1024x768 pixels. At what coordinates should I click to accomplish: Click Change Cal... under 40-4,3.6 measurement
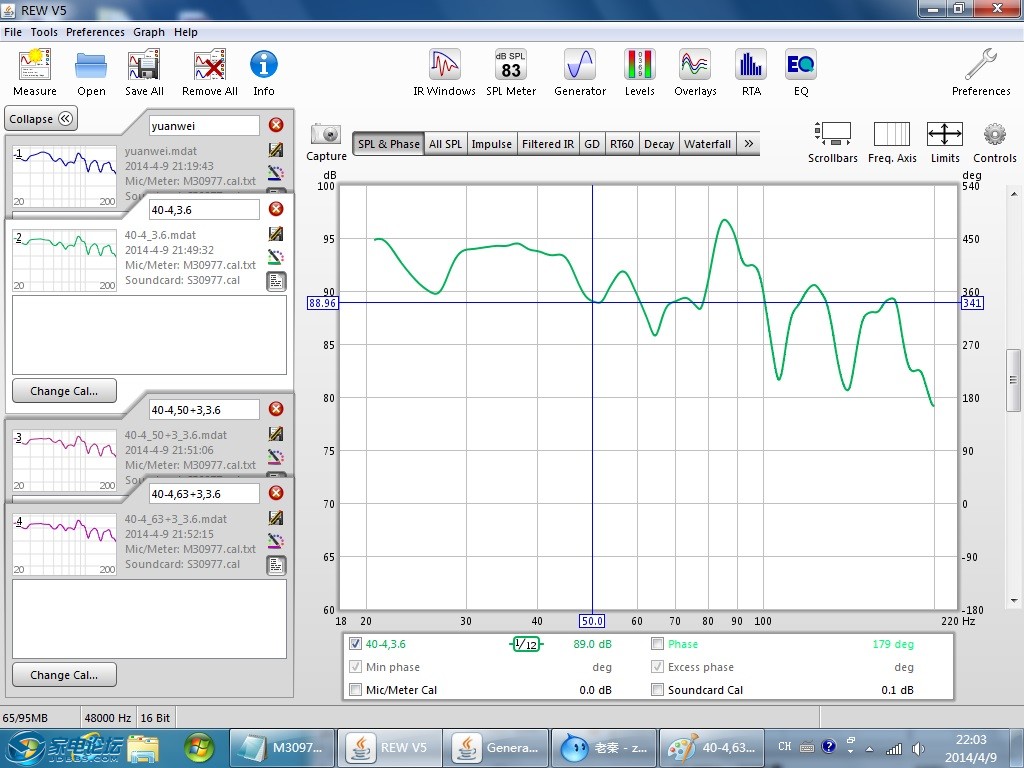[64, 391]
